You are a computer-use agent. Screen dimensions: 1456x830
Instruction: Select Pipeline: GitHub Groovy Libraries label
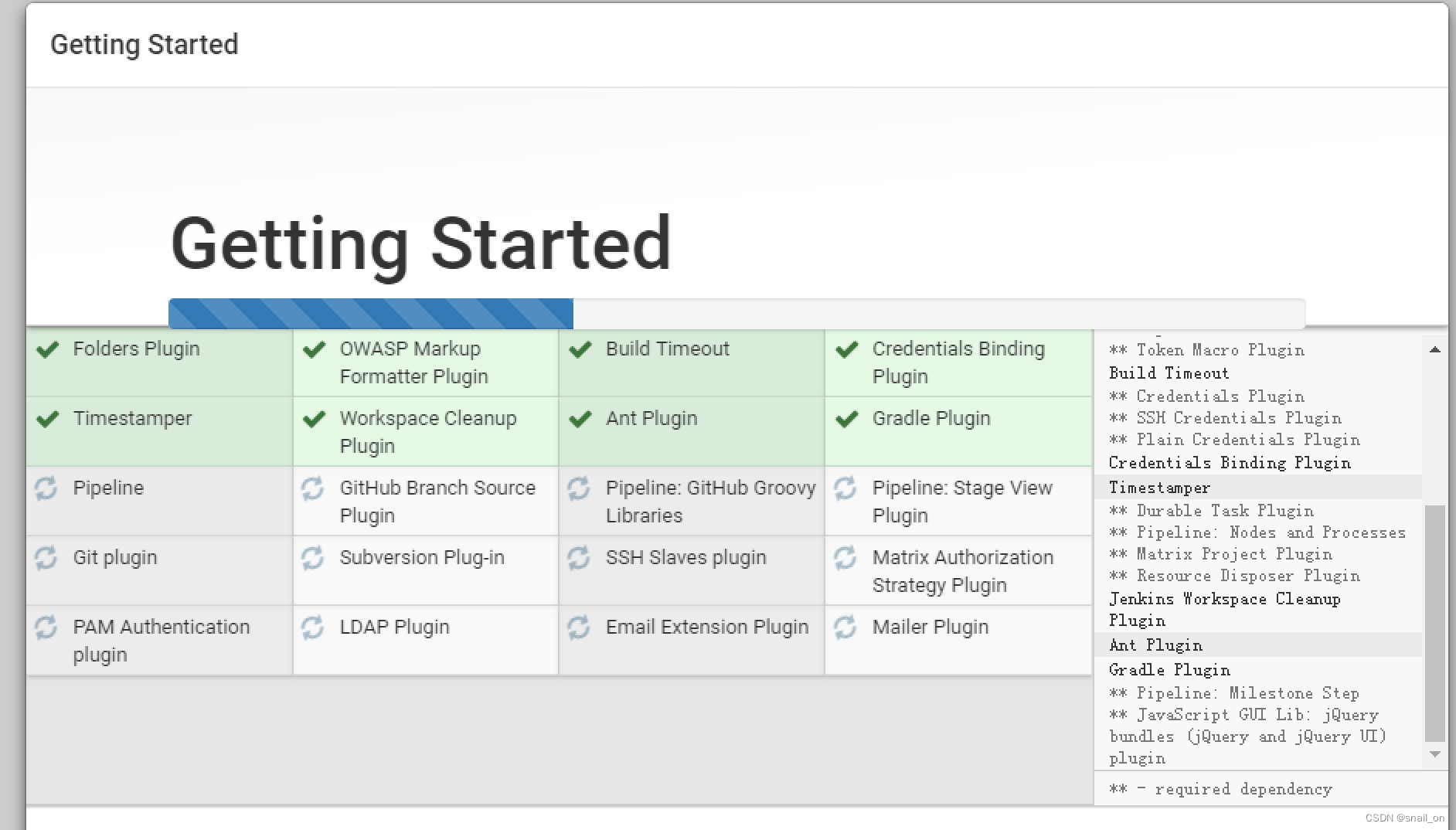(x=711, y=502)
